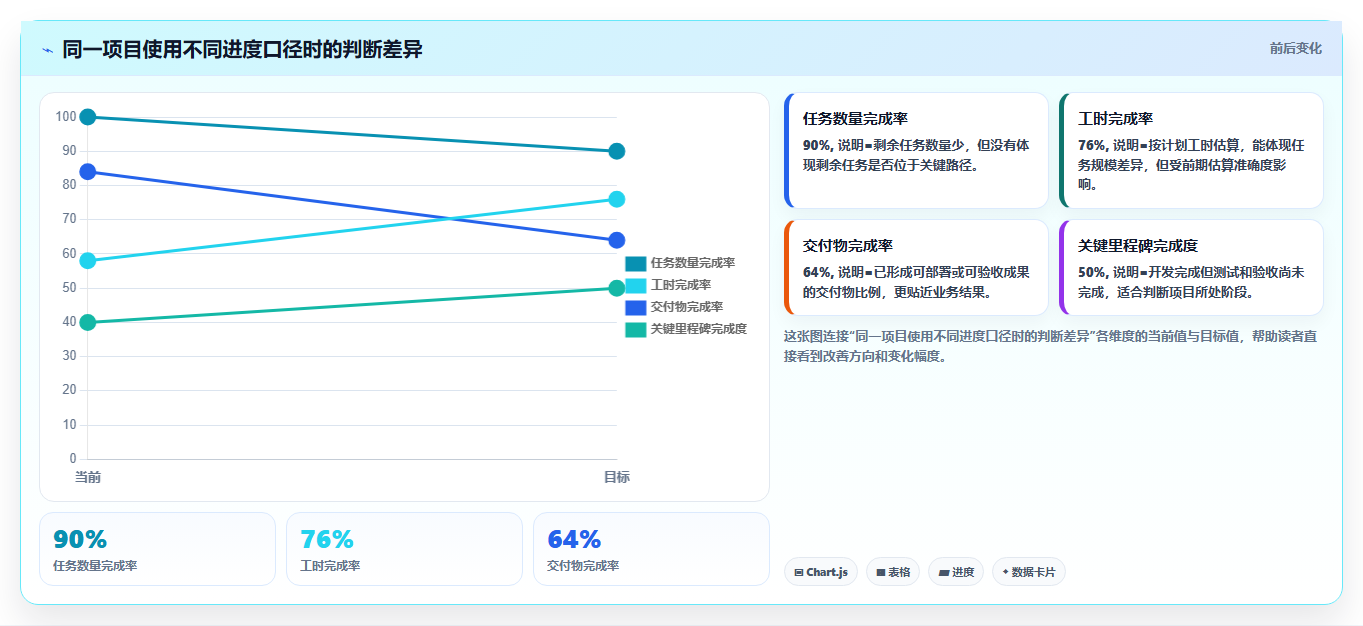The image size is (1363, 626).
Task: Select the 交付物完成率 point at 目标 (64)
Action: [617, 240]
